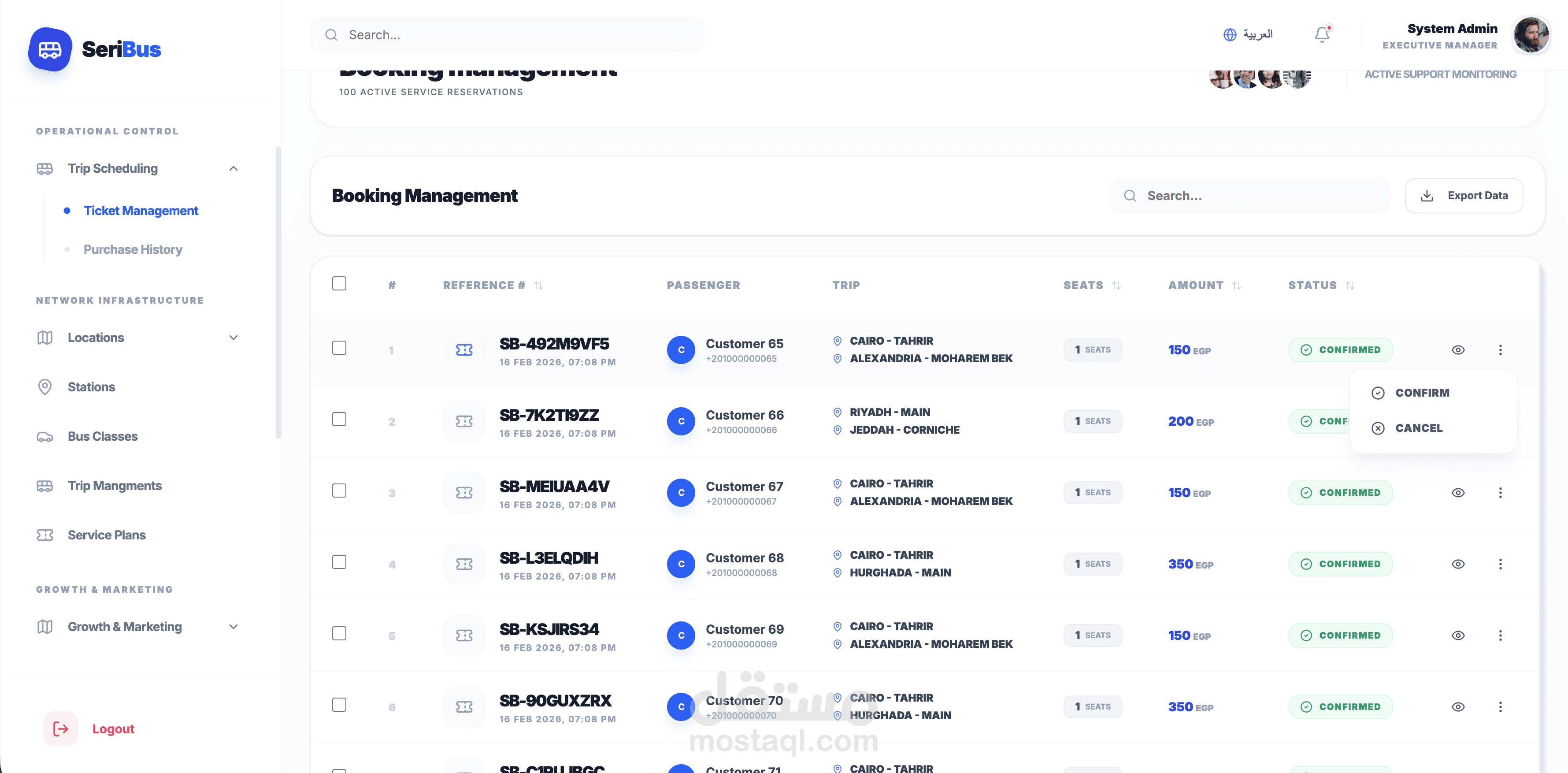
Task: View details of booking SB-MEIUAA4V eye icon
Action: [x=1458, y=492]
